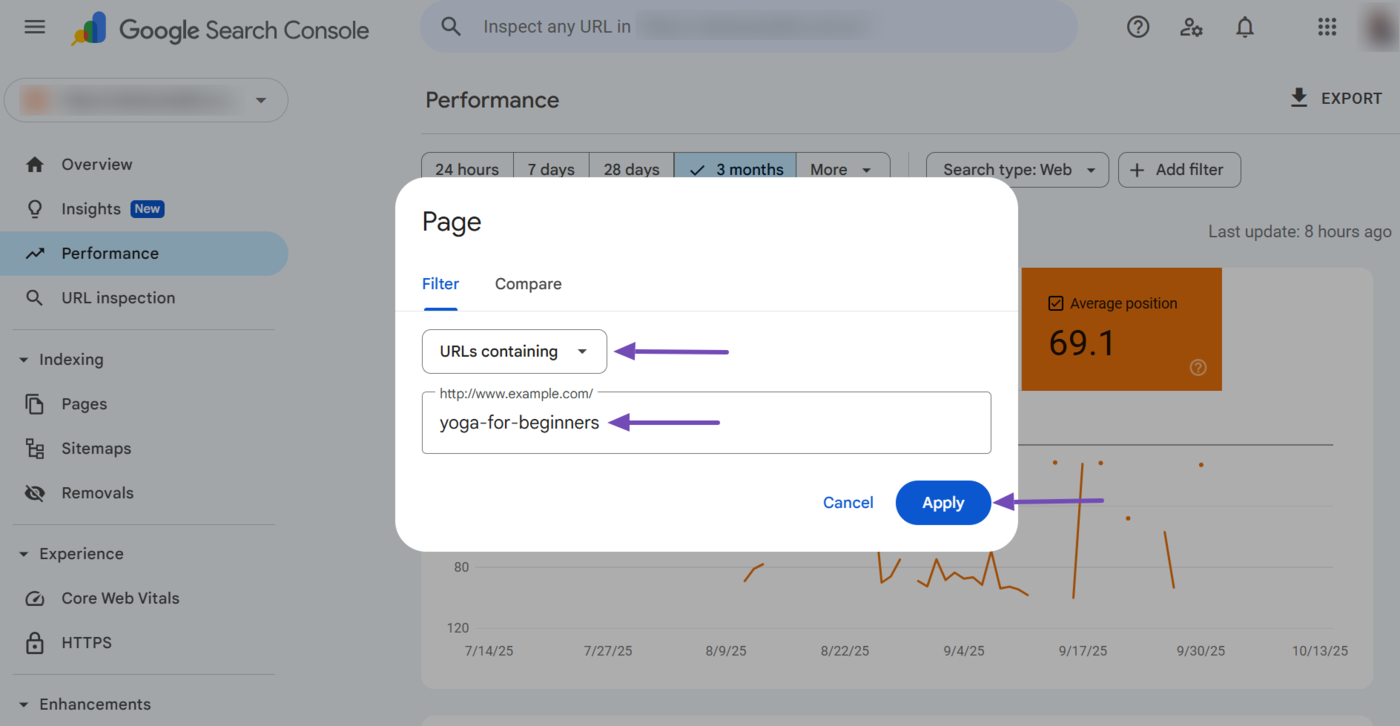
Task: Click the Export download icon
Action: (x=1299, y=98)
